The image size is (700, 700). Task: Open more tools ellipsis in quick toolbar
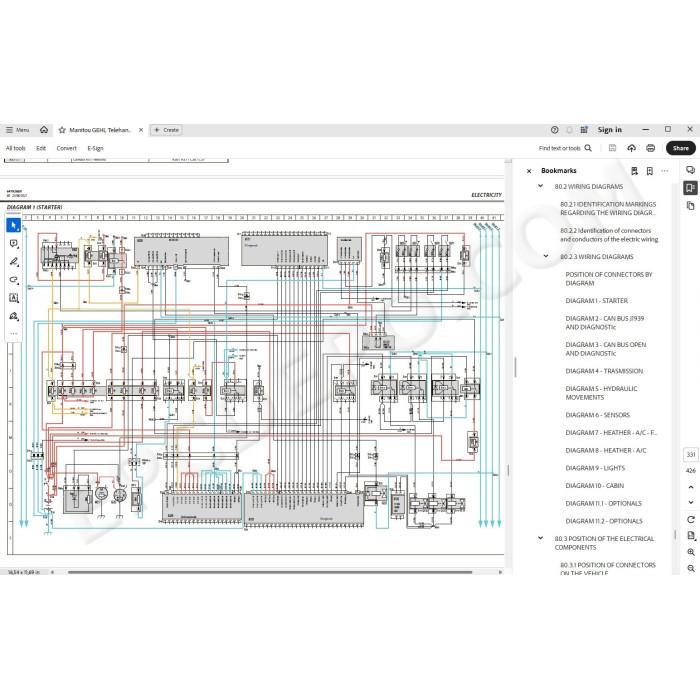(13, 333)
